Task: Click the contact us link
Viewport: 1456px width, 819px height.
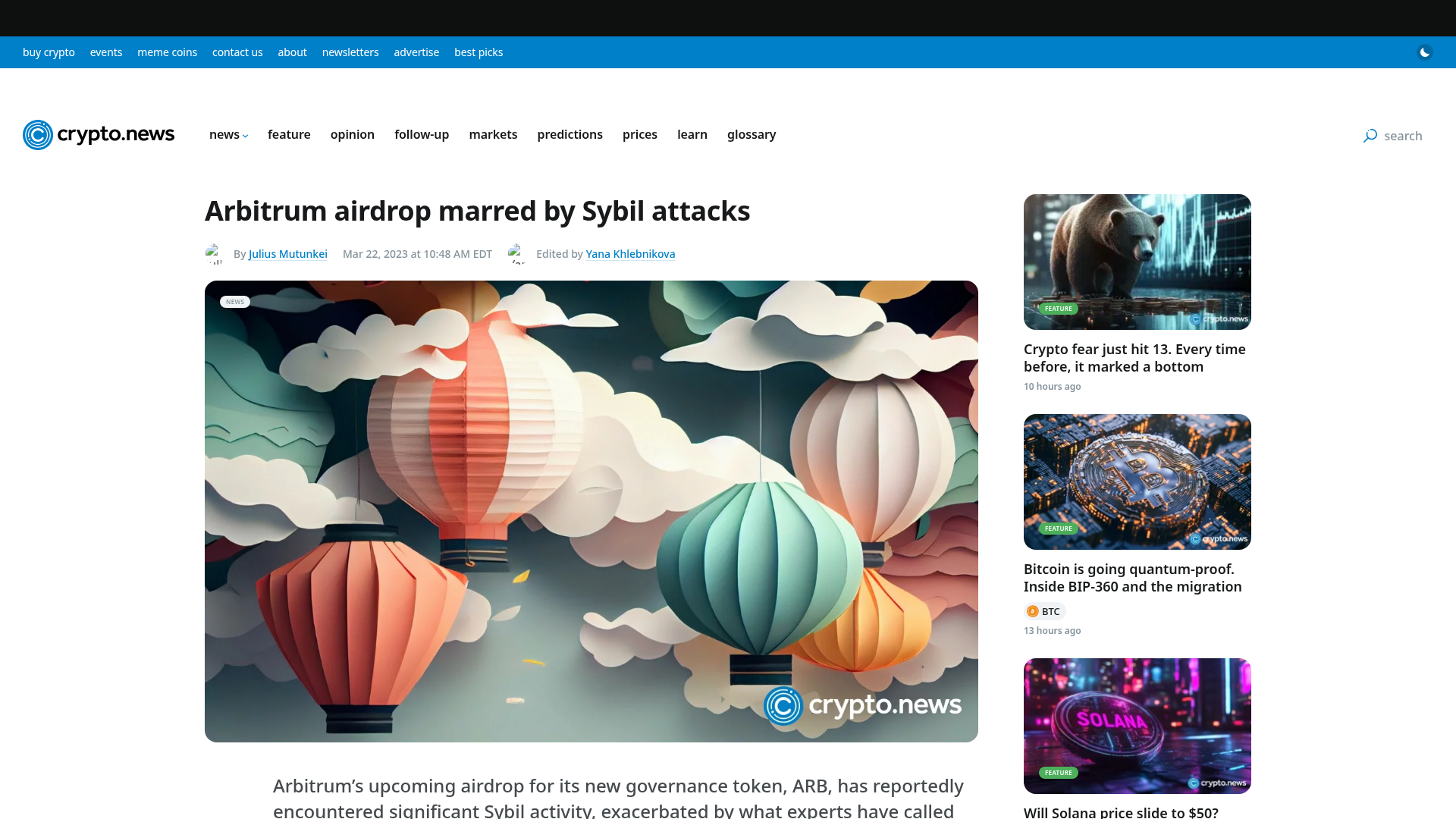Action: pyautogui.click(x=237, y=52)
